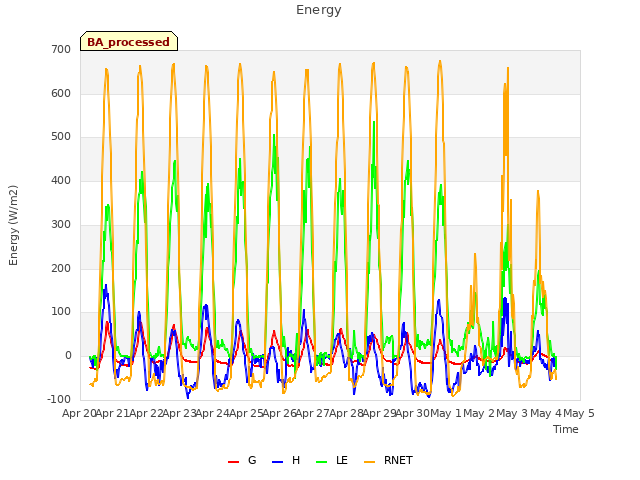Viewport: 640px width, 480px height.
Task: Click the 600 y-axis tick label
Action: [x=61, y=93]
